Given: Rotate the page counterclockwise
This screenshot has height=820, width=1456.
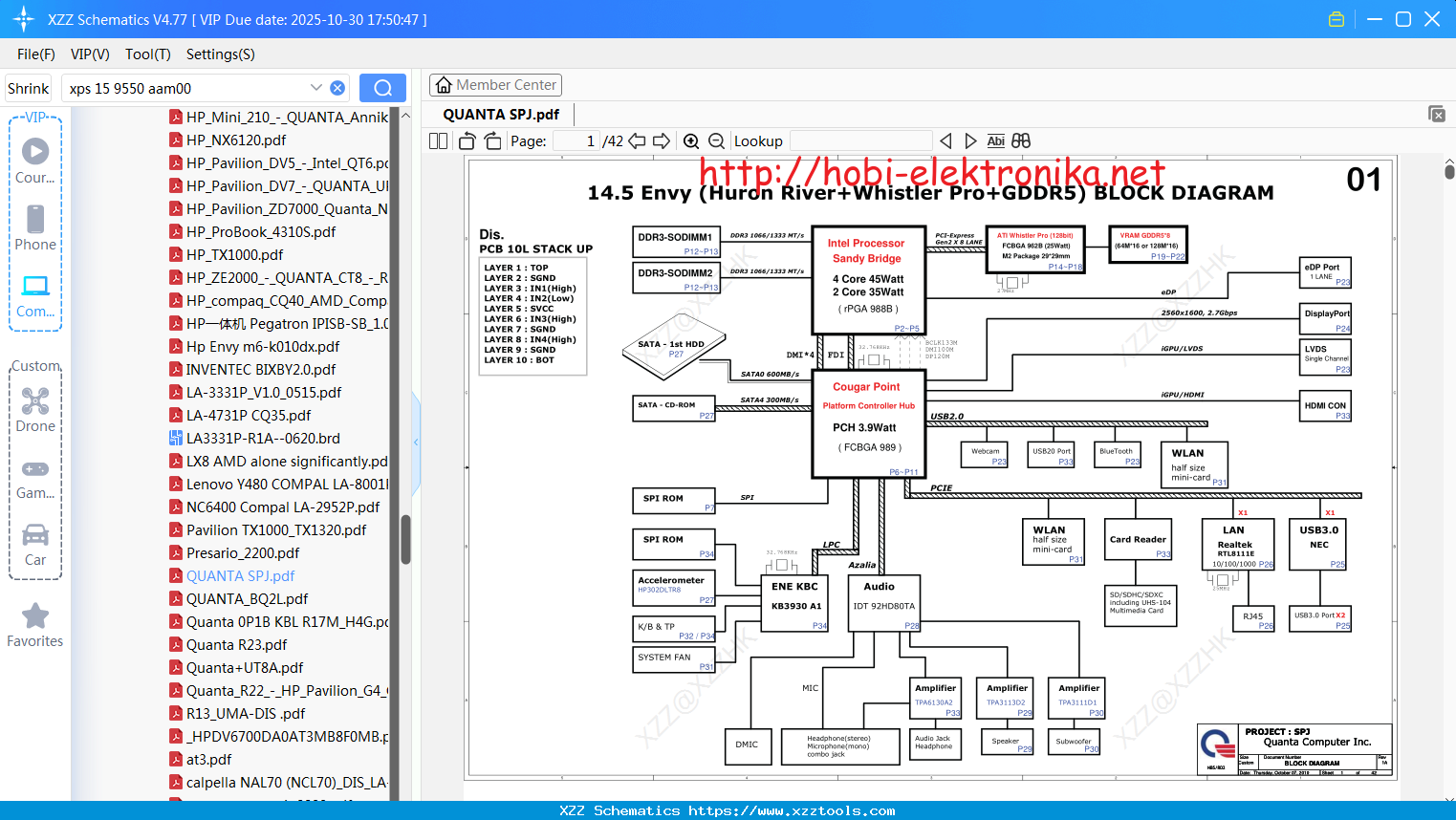Looking at the screenshot, I should [467, 141].
